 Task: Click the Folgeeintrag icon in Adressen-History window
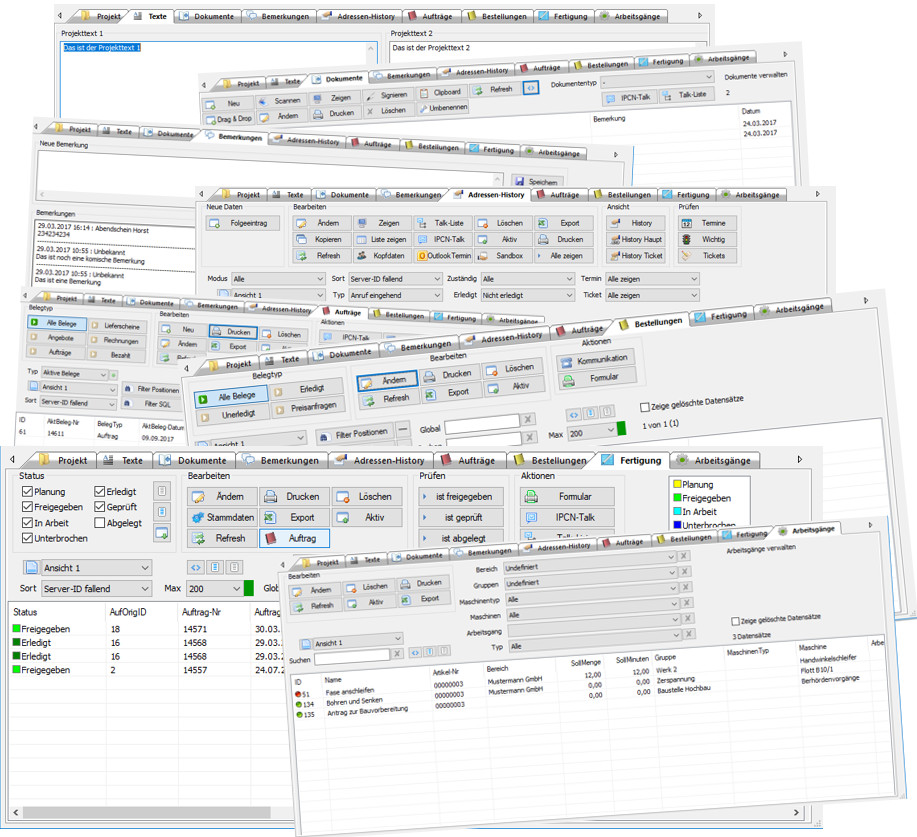(x=215, y=223)
